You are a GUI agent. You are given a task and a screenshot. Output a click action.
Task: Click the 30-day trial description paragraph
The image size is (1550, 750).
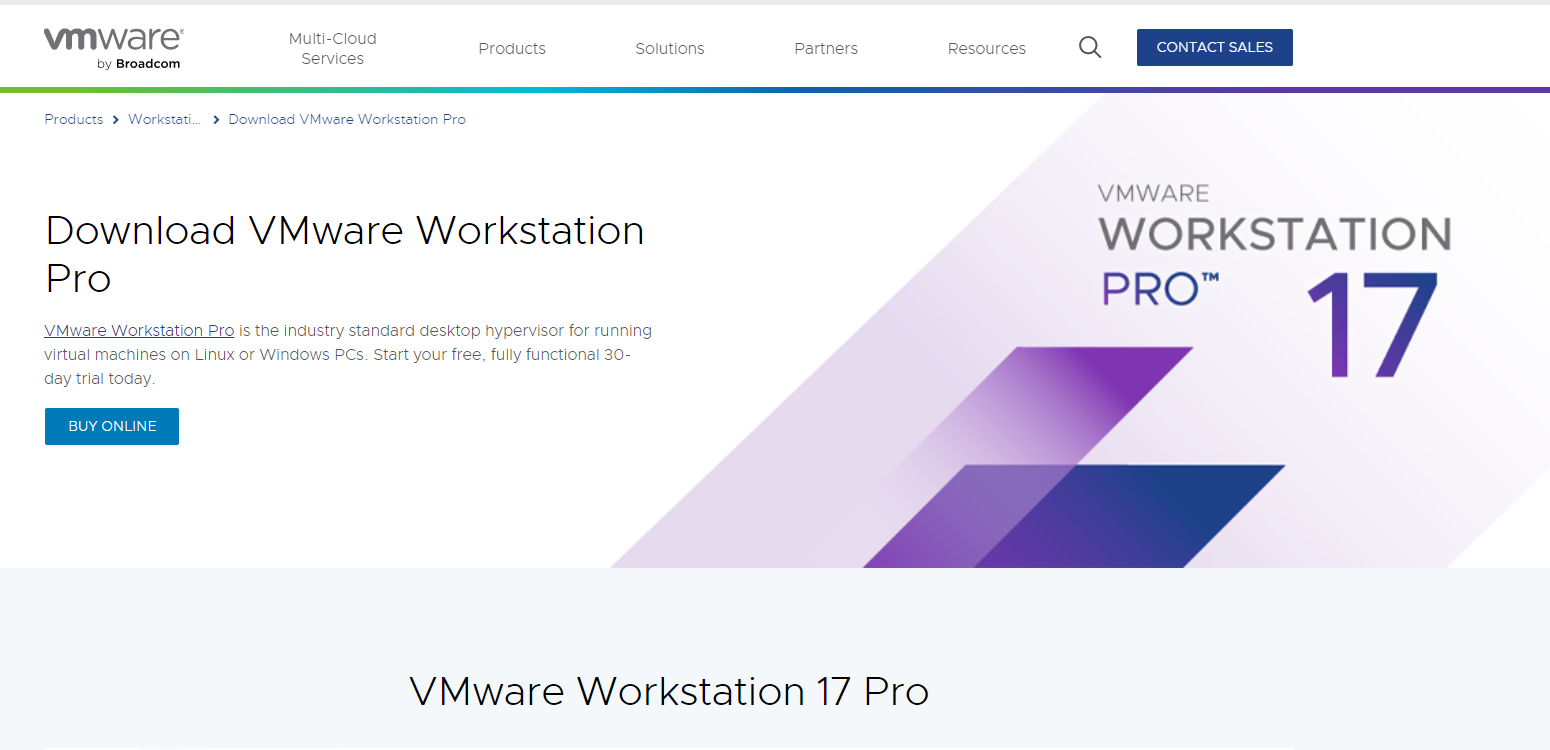(348, 354)
